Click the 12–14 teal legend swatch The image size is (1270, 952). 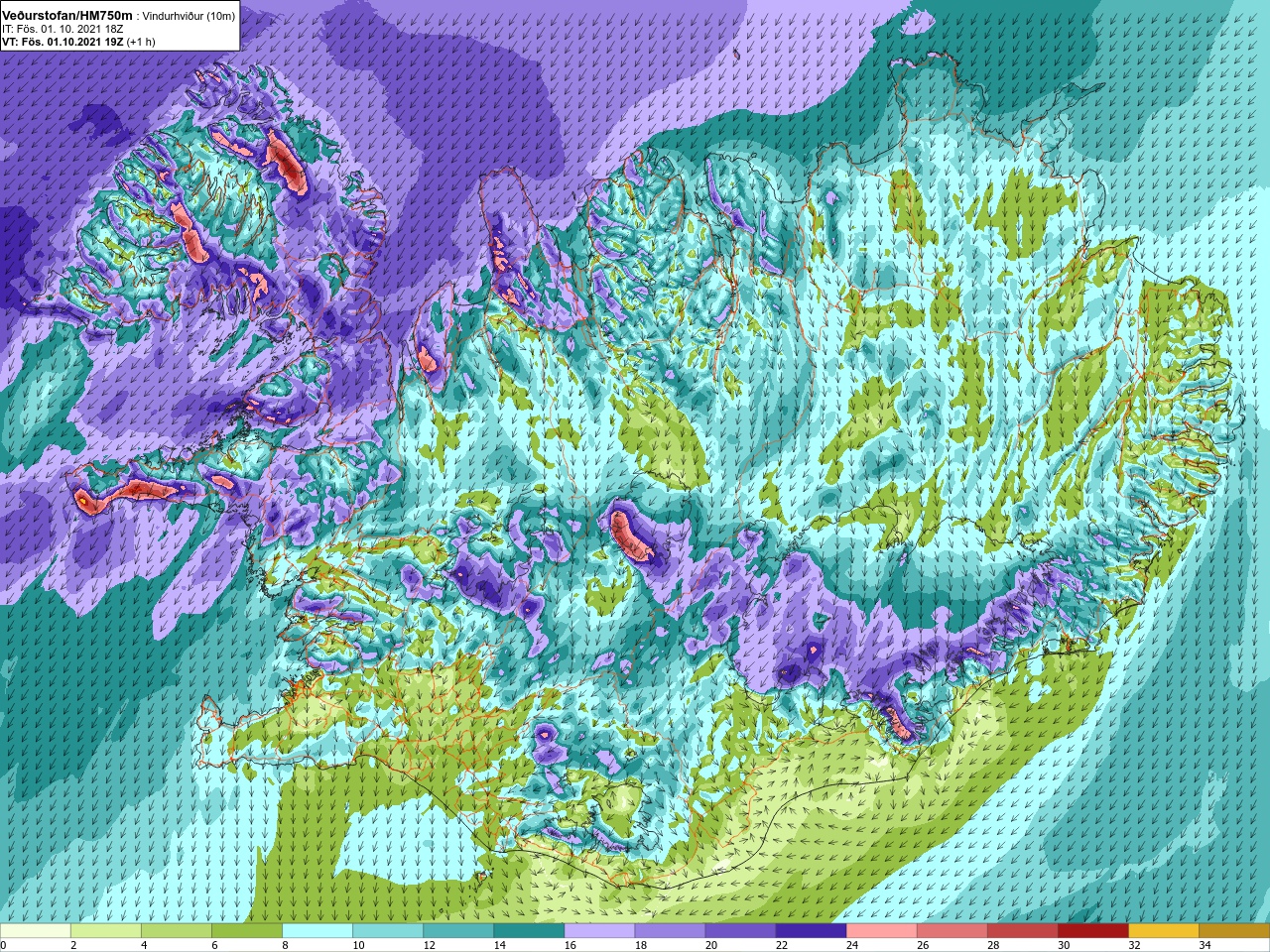[x=458, y=931]
